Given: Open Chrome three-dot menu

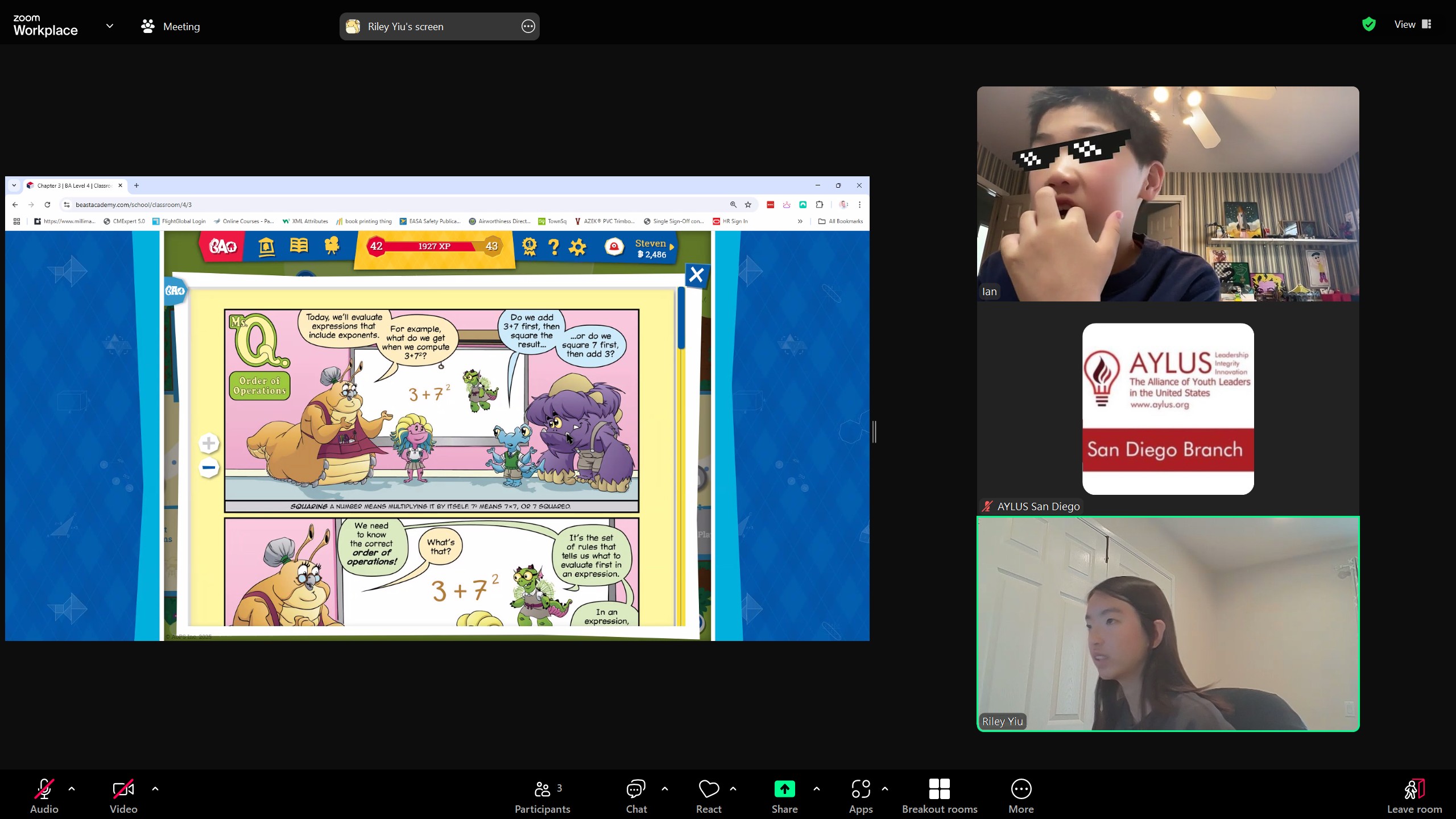Looking at the screenshot, I should pos(859,205).
